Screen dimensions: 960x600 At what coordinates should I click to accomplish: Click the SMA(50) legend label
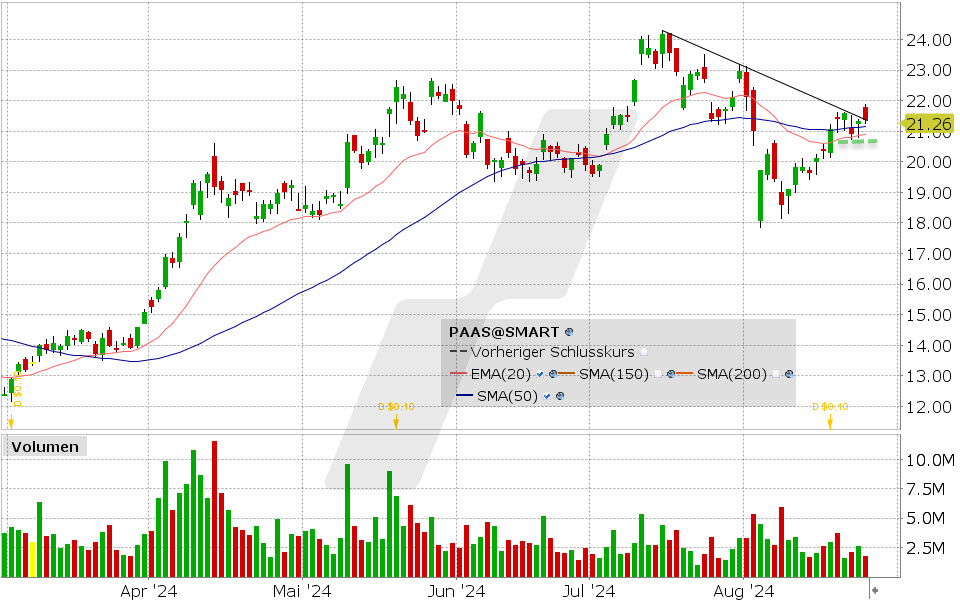[x=507, y=396]
